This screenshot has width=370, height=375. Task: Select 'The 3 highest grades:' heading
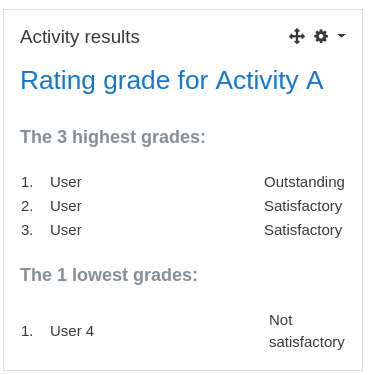pos(113,137)
